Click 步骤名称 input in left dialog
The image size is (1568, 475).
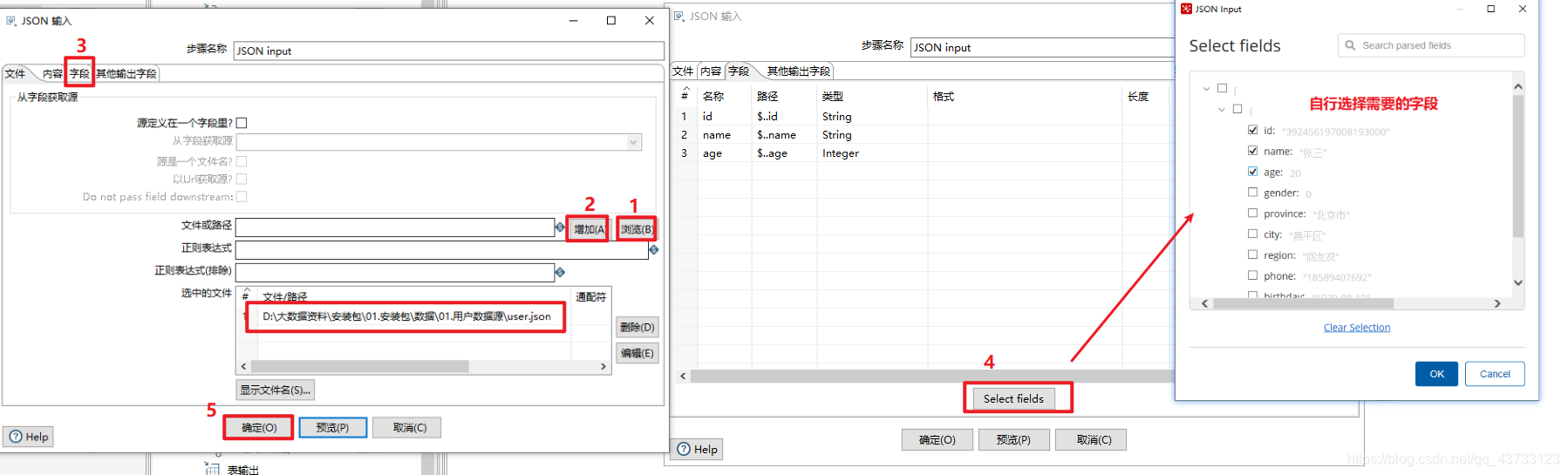click(x=448, y=51)
